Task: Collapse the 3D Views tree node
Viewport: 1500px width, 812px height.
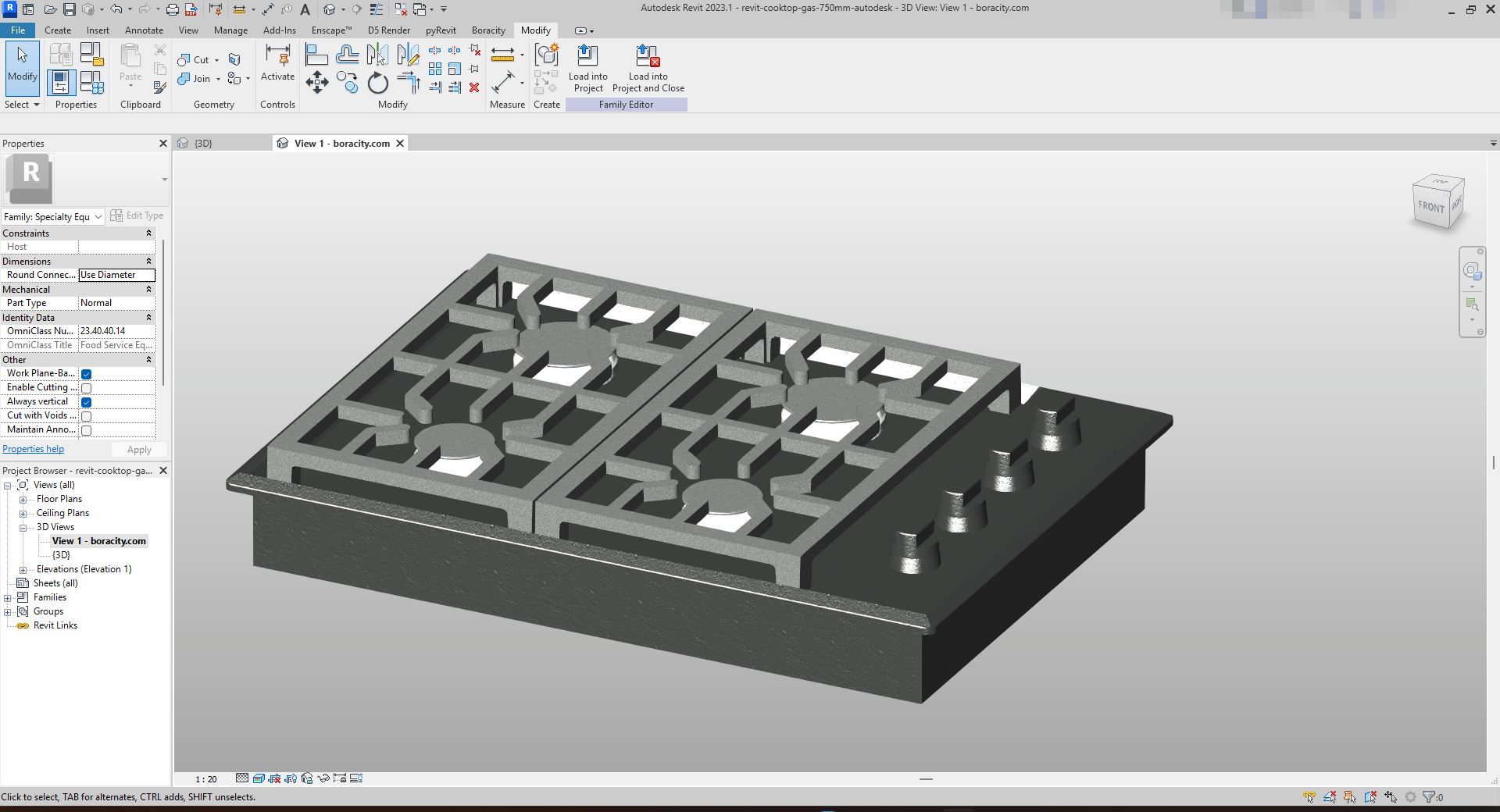Action: [x=23, y=528]
